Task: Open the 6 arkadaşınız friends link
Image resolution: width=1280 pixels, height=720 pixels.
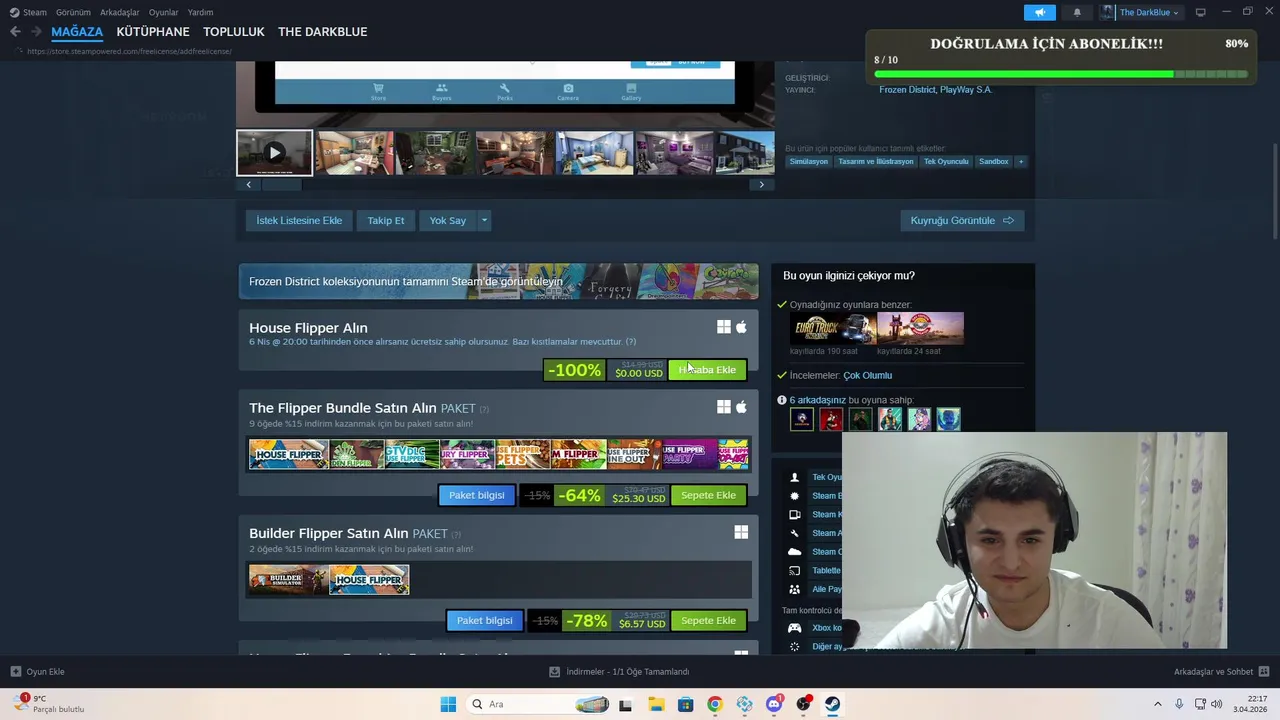Action: [x=817, y=400]
